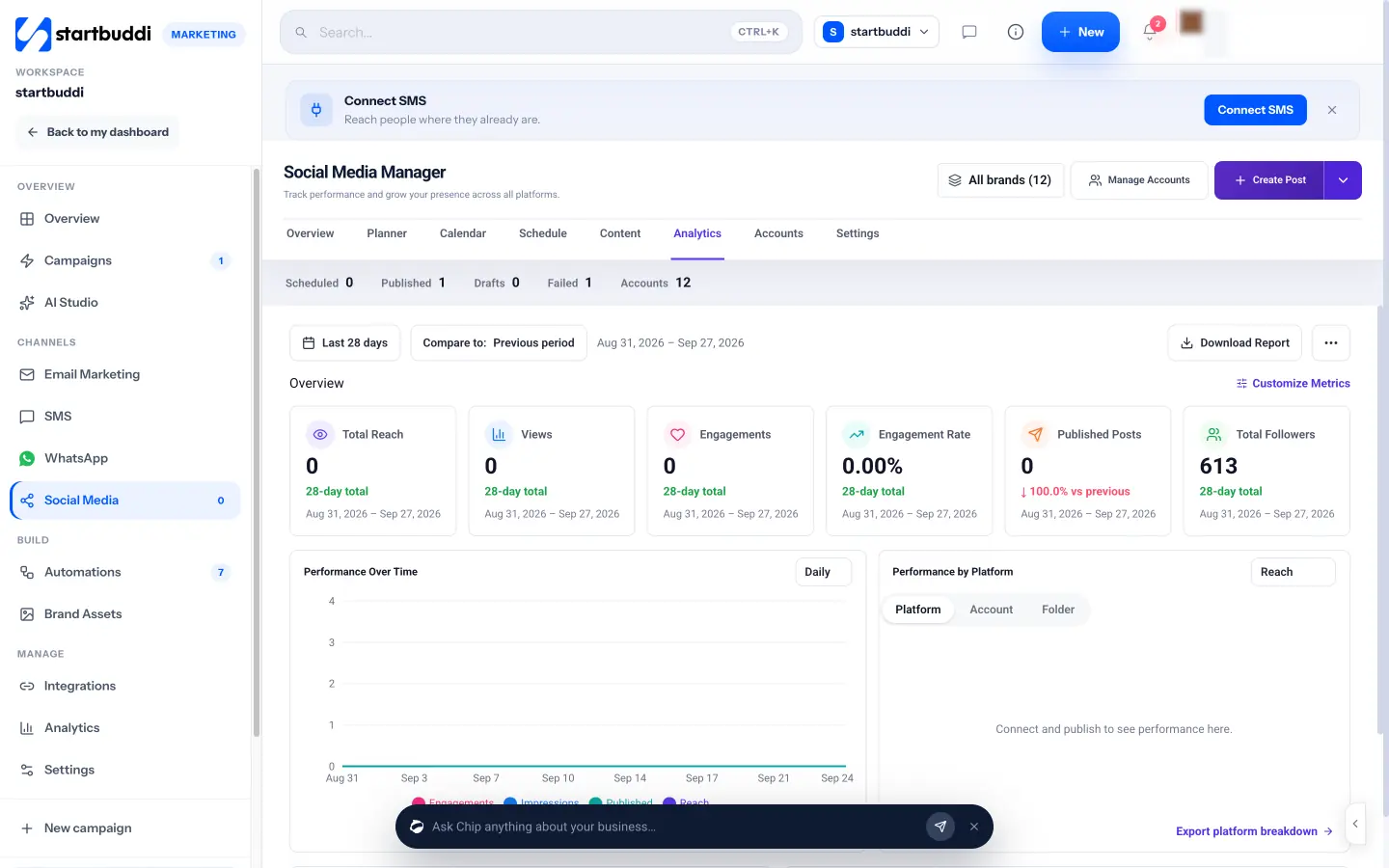Image resolution: width=1389 pixels, height=868 pixels.
Task: Open the Last 28 days date picker
Action: tap(345, 343)
